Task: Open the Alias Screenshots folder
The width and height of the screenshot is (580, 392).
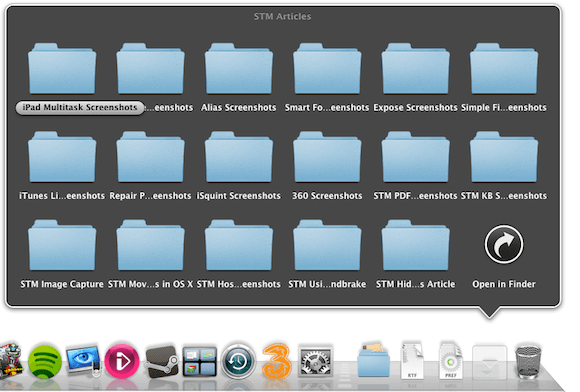Action: pyautogui.click(x=239, y=69)
